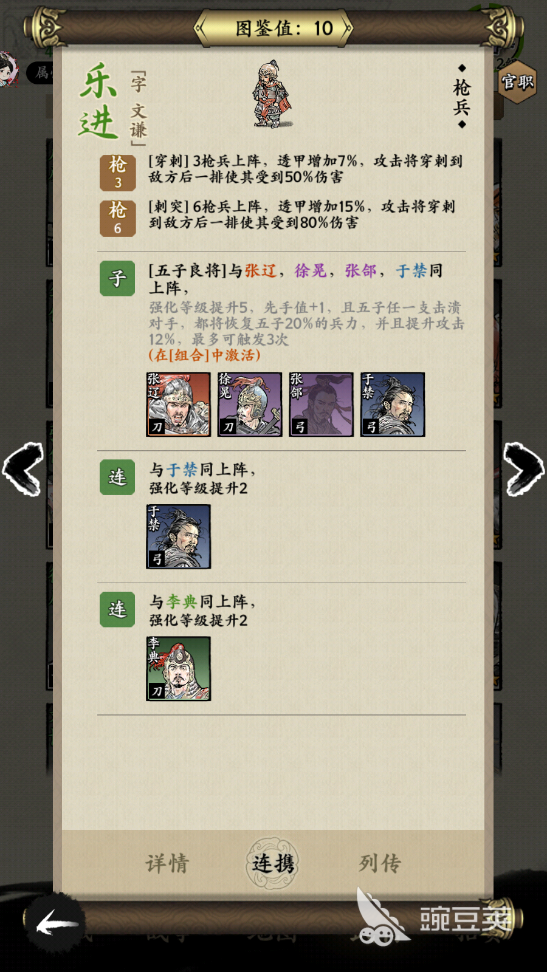Open 张辽 portrait in 五子良将 row
547x972 pixels.
click(x=179, y=405)
